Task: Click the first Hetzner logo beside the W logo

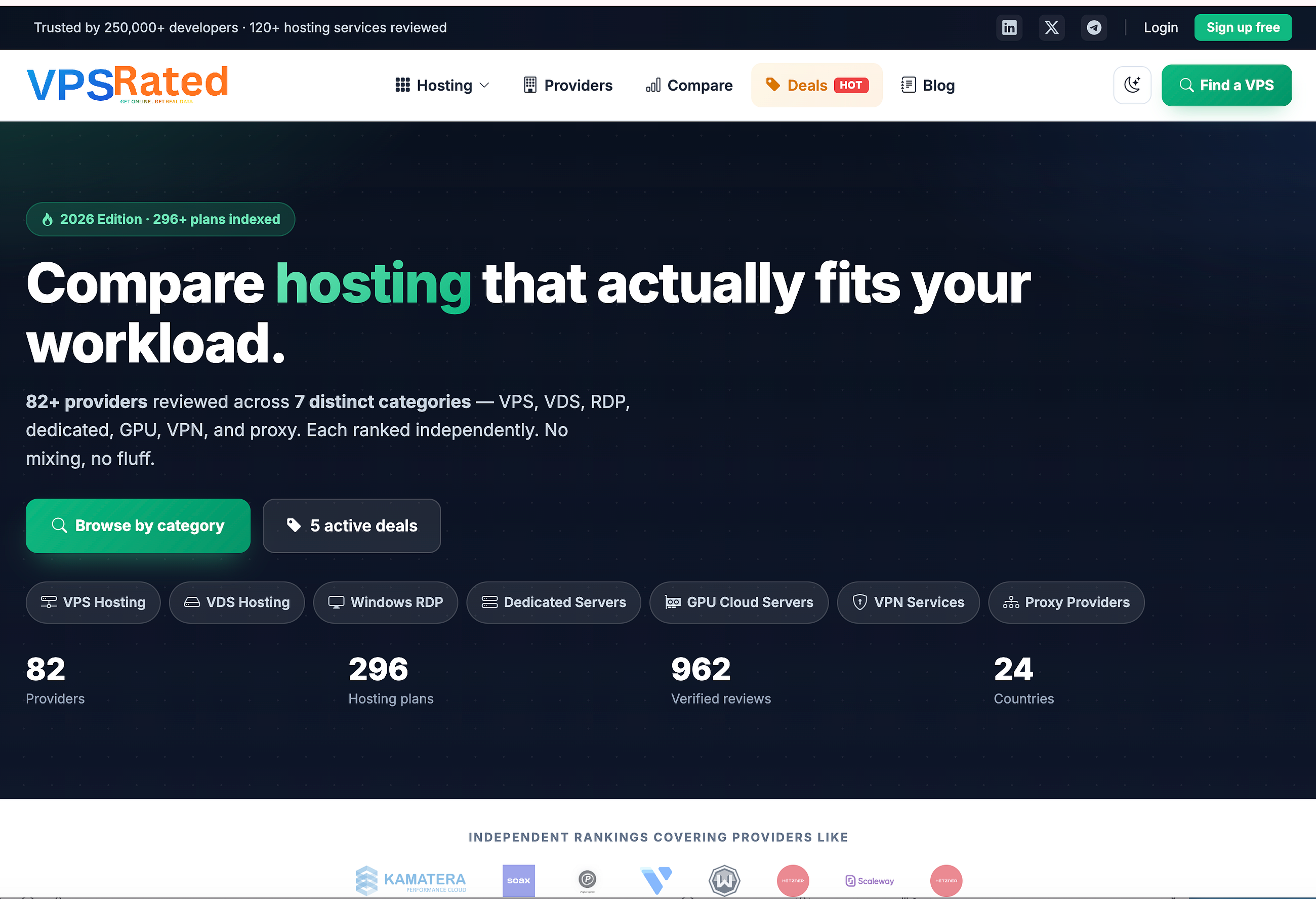Action: click(793, 880)
